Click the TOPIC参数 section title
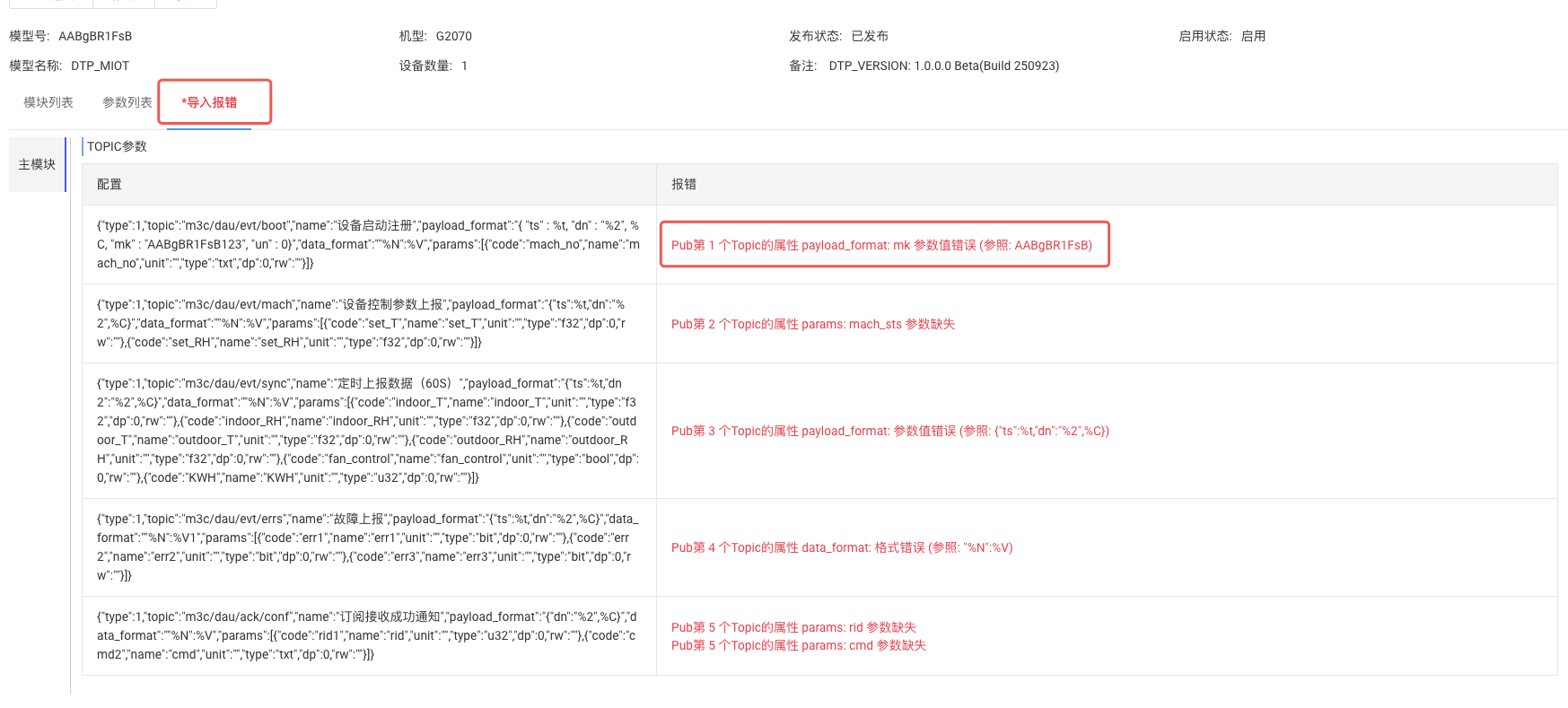This screenshot has width=1568, height=708. tap(117, 146)
